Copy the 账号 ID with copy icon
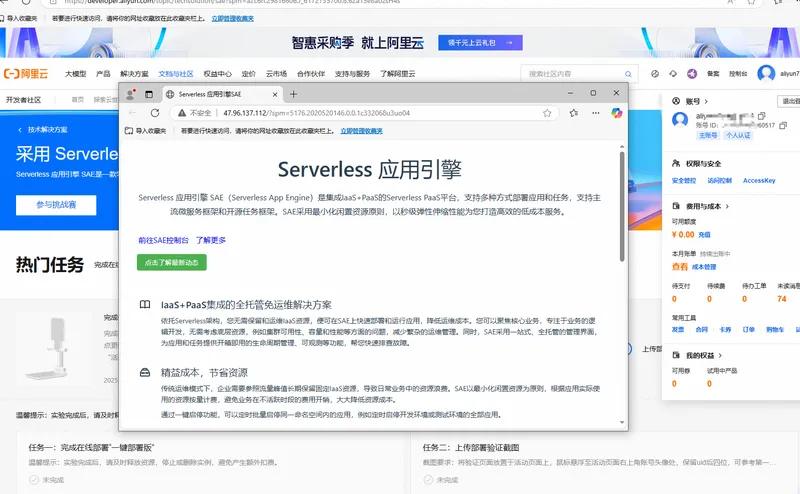 click(783, 125)
